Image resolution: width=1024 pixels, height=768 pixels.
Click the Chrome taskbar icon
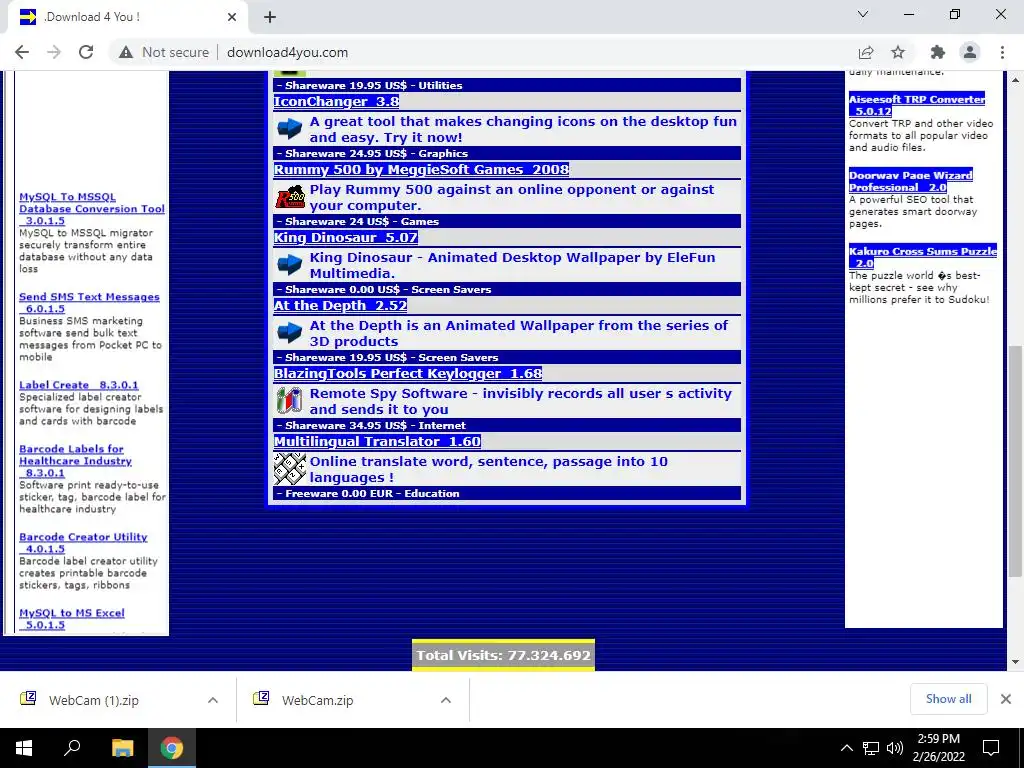172,748
